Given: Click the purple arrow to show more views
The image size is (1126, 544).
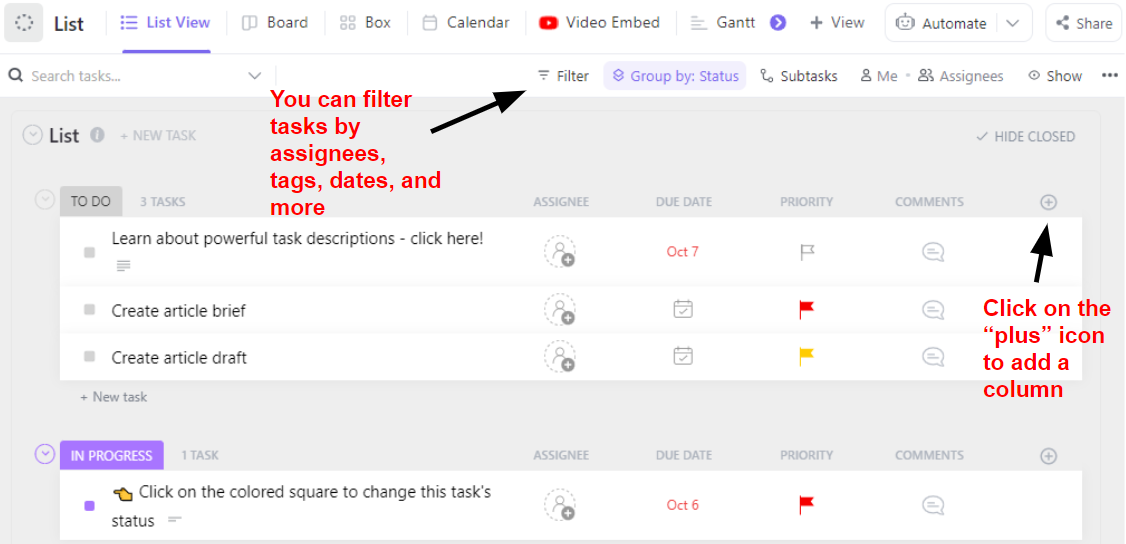Looking at the screenshot, I should (778, 23).
